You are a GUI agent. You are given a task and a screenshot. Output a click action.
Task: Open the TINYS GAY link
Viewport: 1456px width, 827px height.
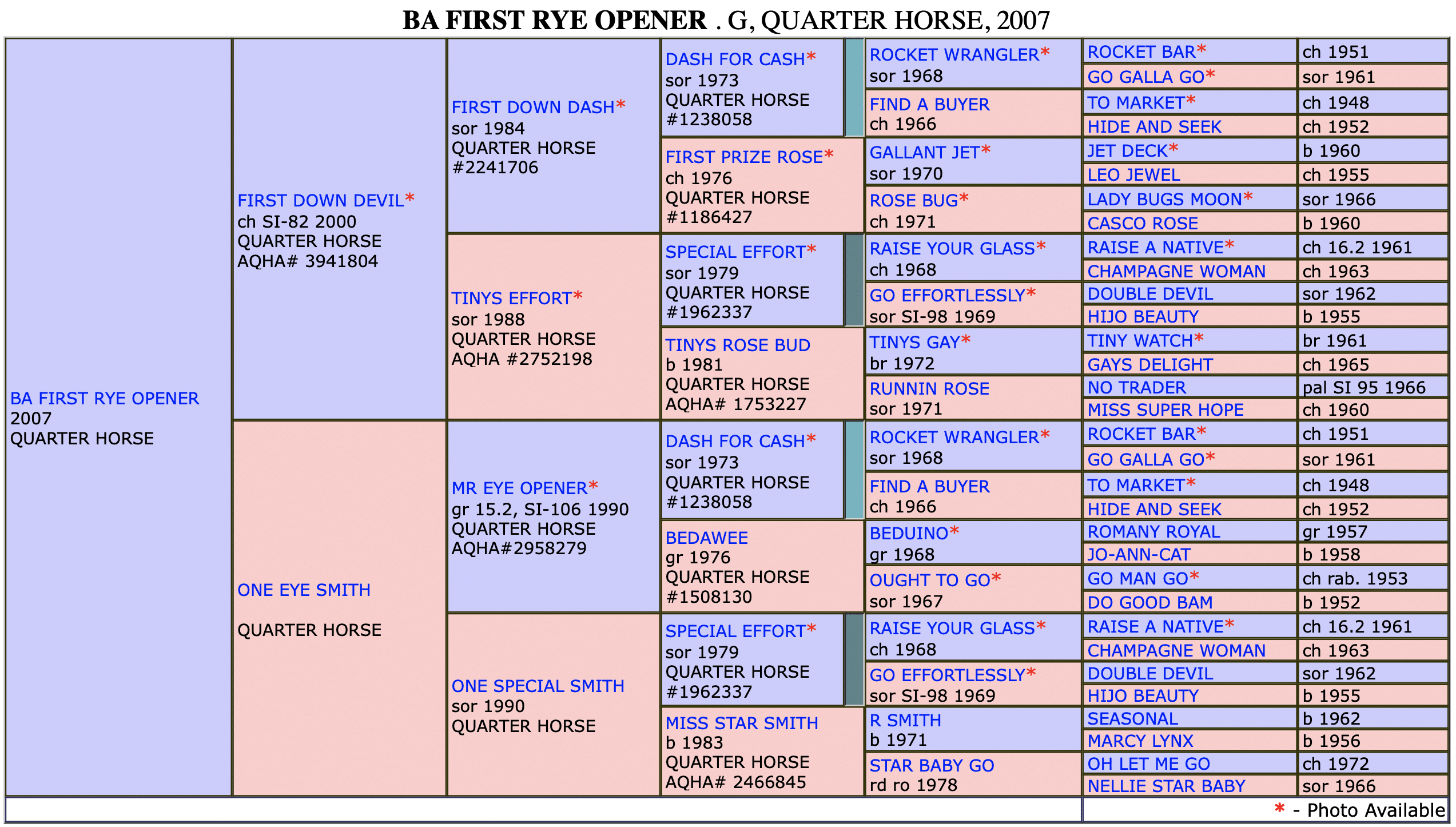click(914, 342)
